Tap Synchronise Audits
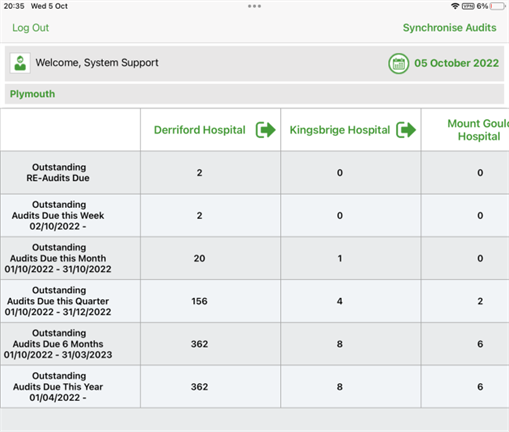The width and height of the screenshot is (509, 432). click(x=449, y=28)
